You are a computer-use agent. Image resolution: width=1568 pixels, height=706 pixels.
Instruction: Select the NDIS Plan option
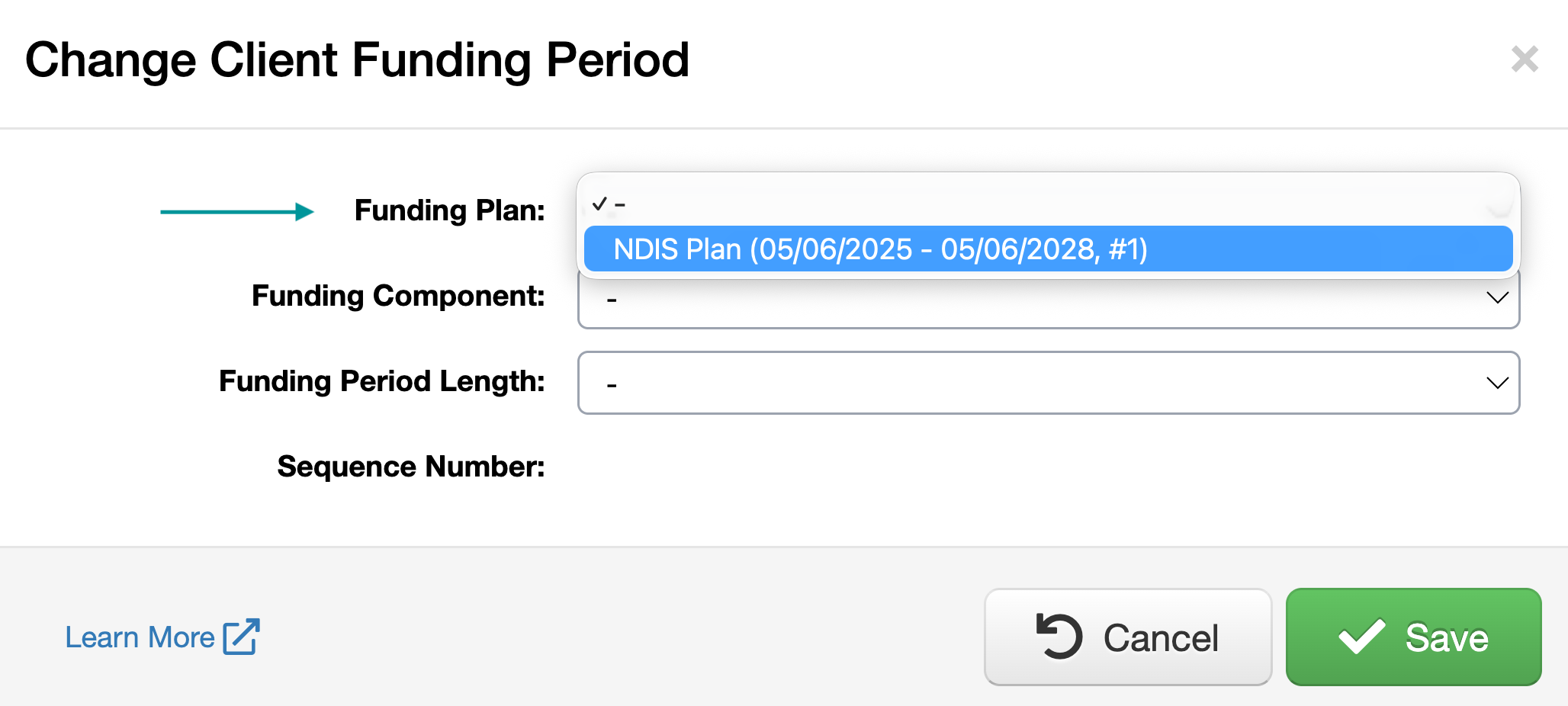(x=880, y=249)
